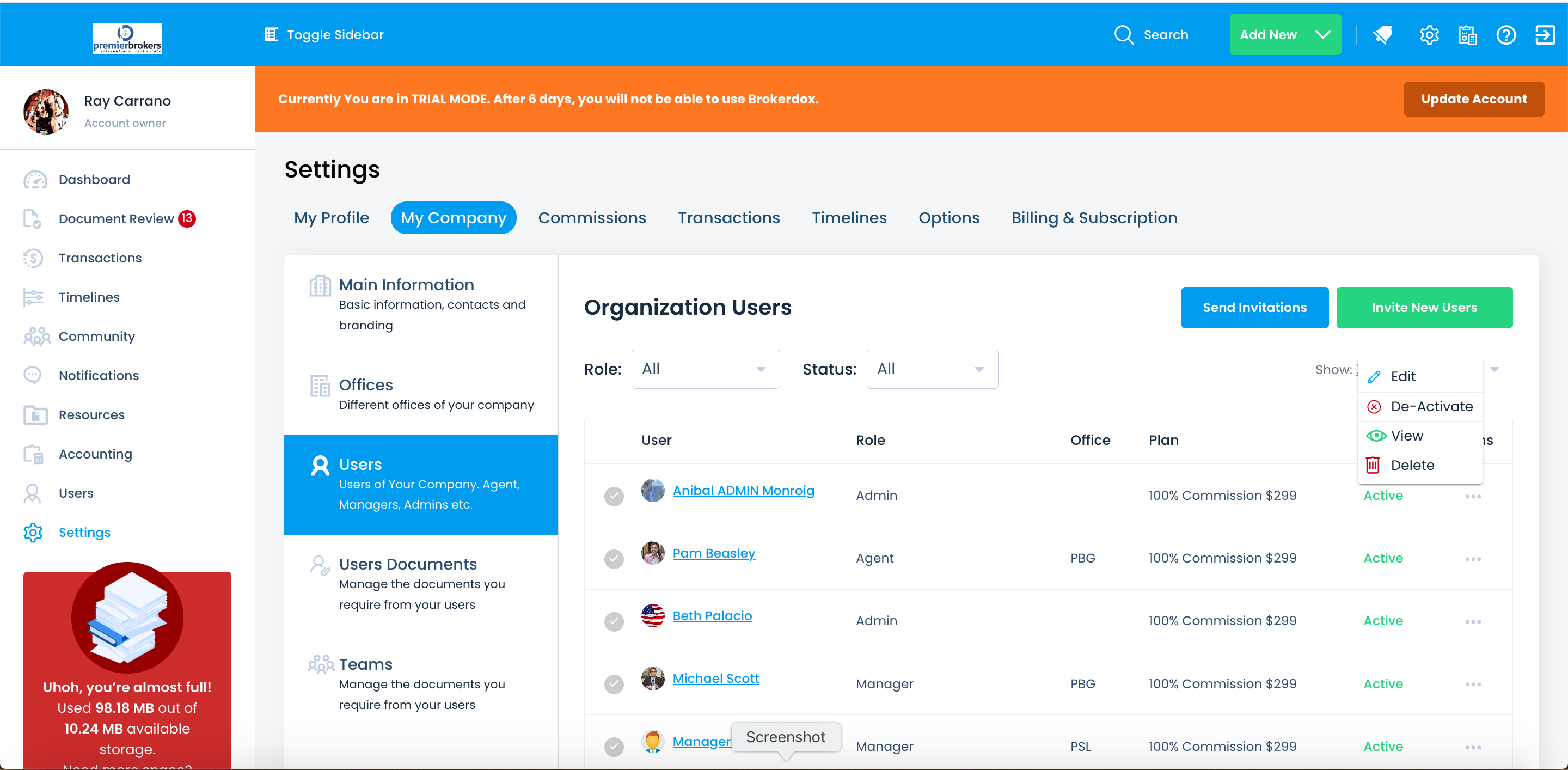Click the red badge 13 on Document Review
This screenshot has width=1568, height=770.
[x=187, y=218]
